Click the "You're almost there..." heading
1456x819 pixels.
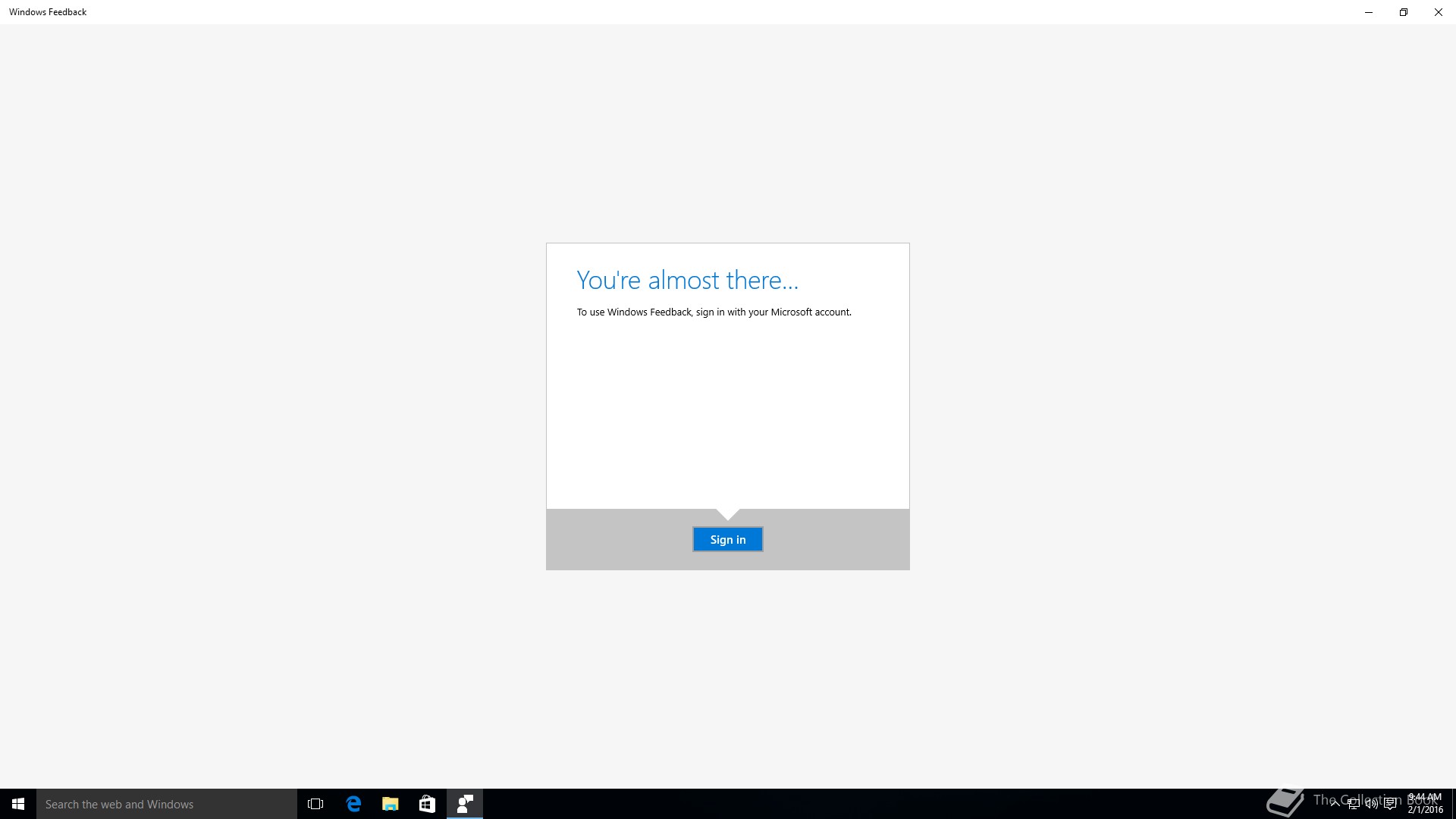click(687, 280)
